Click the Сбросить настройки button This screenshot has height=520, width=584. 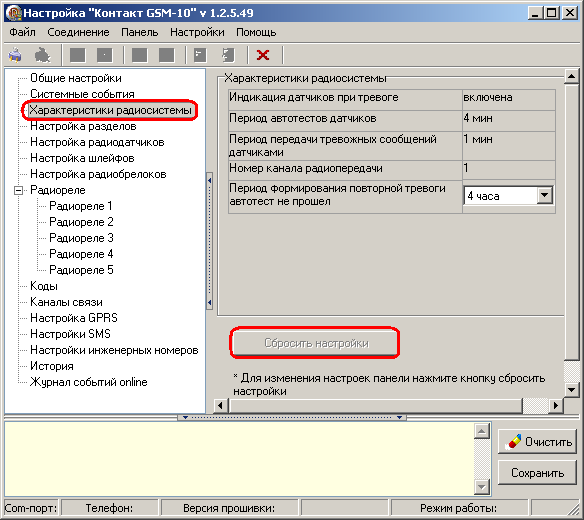[316, 343]
